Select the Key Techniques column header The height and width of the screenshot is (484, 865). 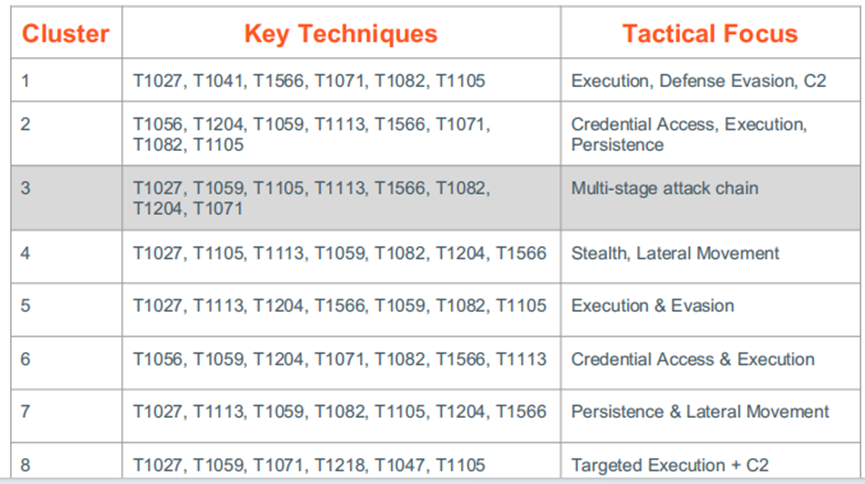coord(340,34)
